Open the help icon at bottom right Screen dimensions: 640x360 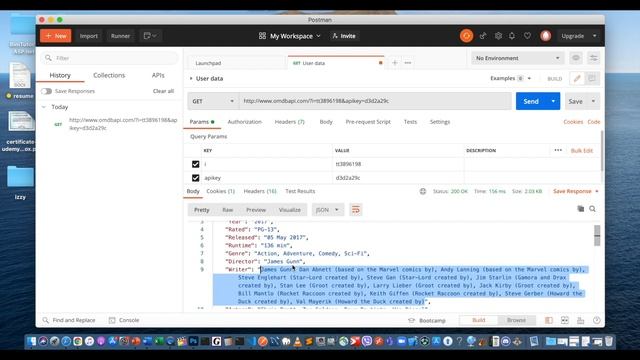tap(596, 320)
